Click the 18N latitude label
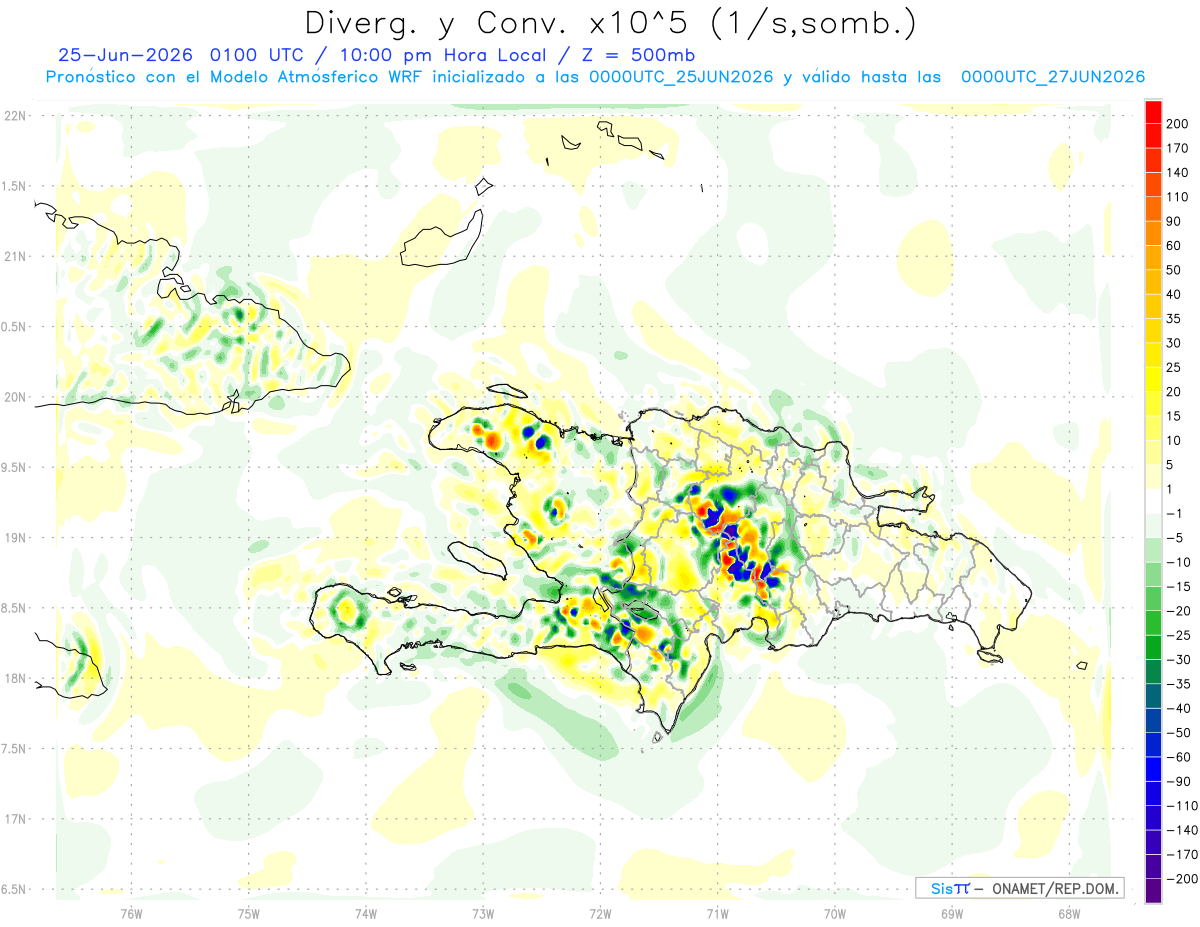This screenshot has width=1200, height=927. tap(15, 678)
